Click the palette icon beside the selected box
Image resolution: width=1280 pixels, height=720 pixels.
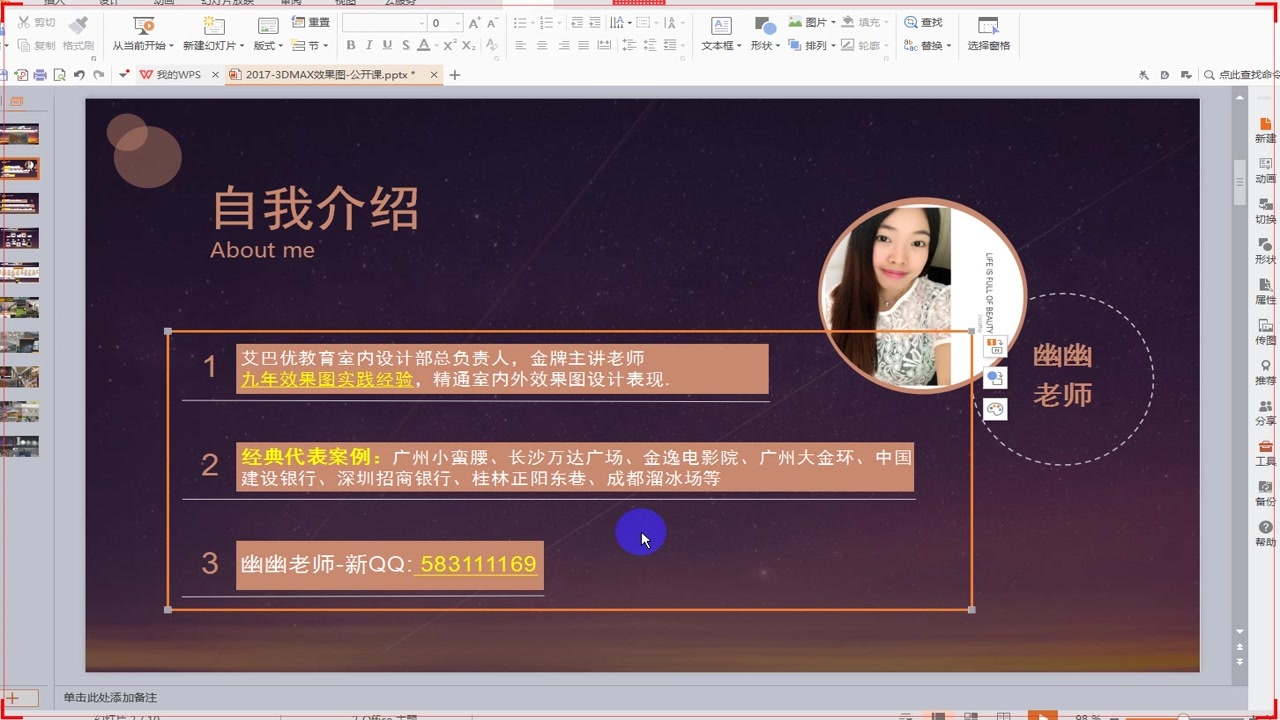click(x=994, y=409)
